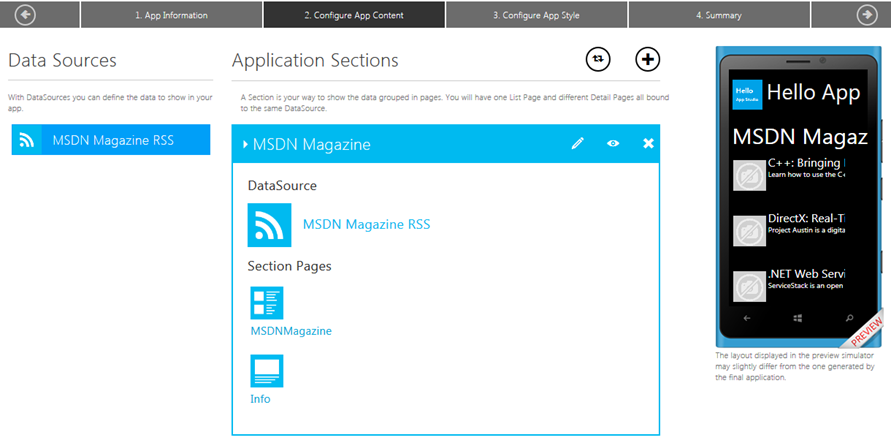This screenshot has width=891, height=443.
Task: Jump to the 4. Summary step
Action: point(719,15)
